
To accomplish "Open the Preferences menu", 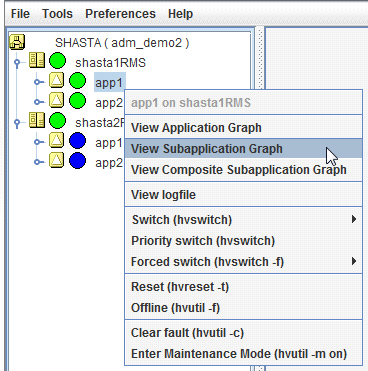I will point(120,14).
